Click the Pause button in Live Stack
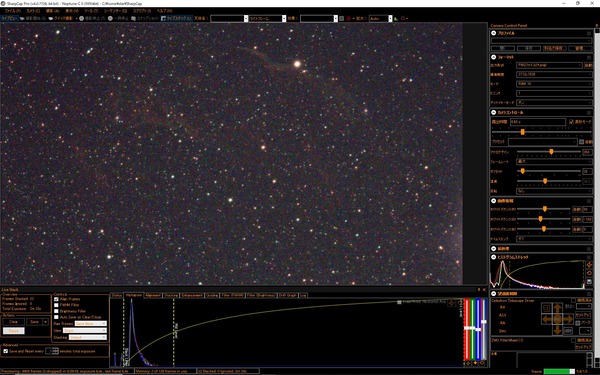The width and height of the screenshot is (600, 375). tap(13, 331)
